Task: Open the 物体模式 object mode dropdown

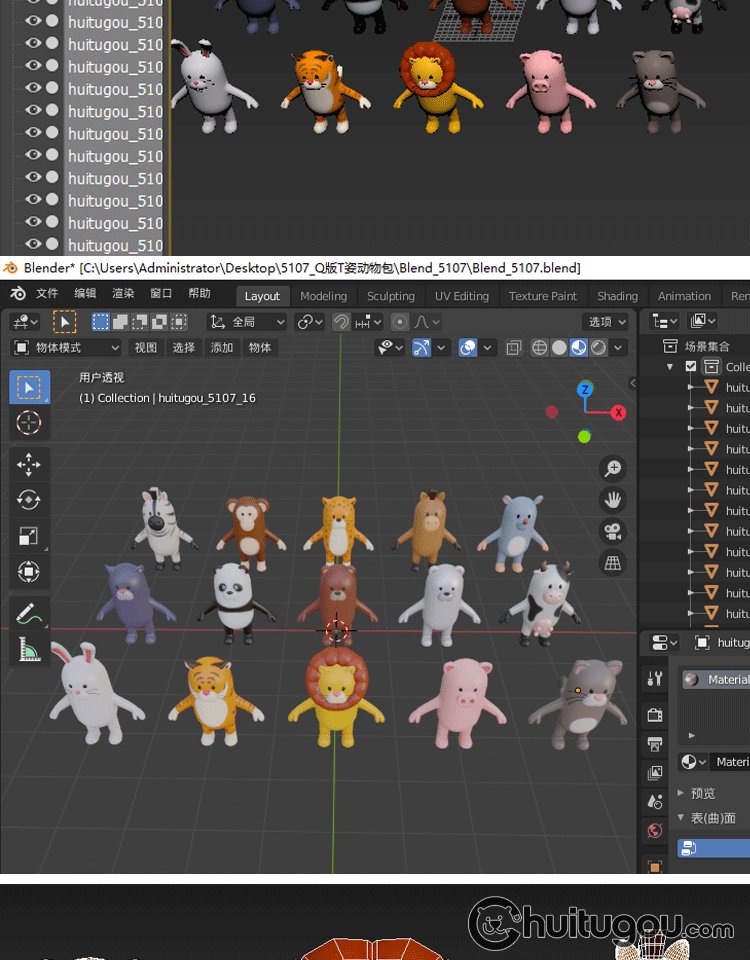Action: (x=66, y=348)
